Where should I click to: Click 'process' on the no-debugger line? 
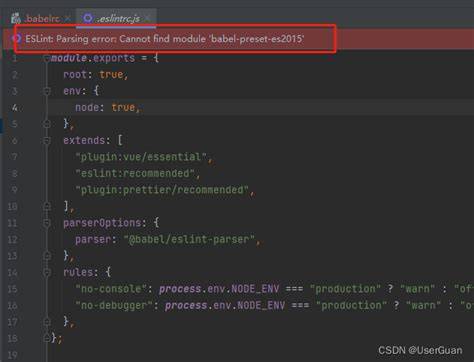186,305
